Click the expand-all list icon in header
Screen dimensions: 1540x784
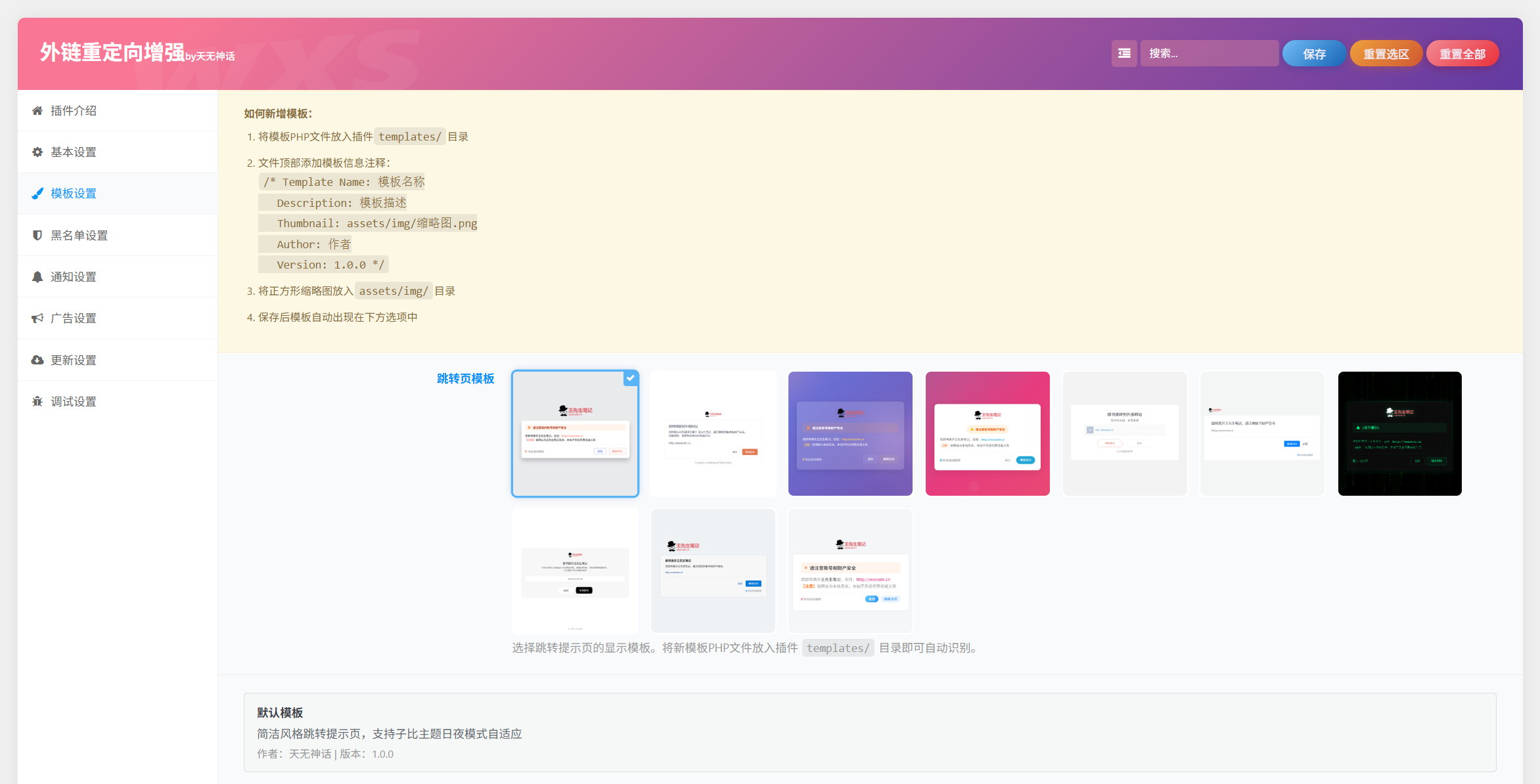coord(1124,53)
